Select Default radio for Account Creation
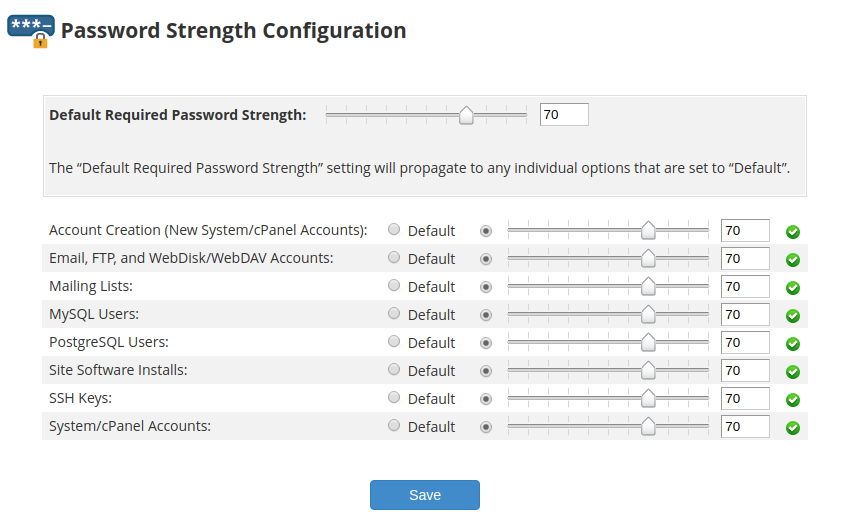The image size is (845, 522). coord(394,230)
